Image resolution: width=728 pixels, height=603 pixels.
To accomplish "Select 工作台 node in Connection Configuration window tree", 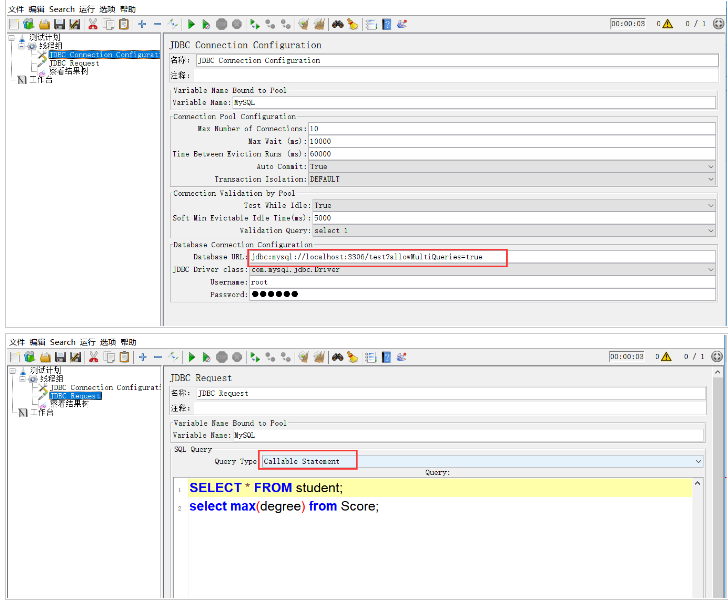I will (x=41, y=80).
